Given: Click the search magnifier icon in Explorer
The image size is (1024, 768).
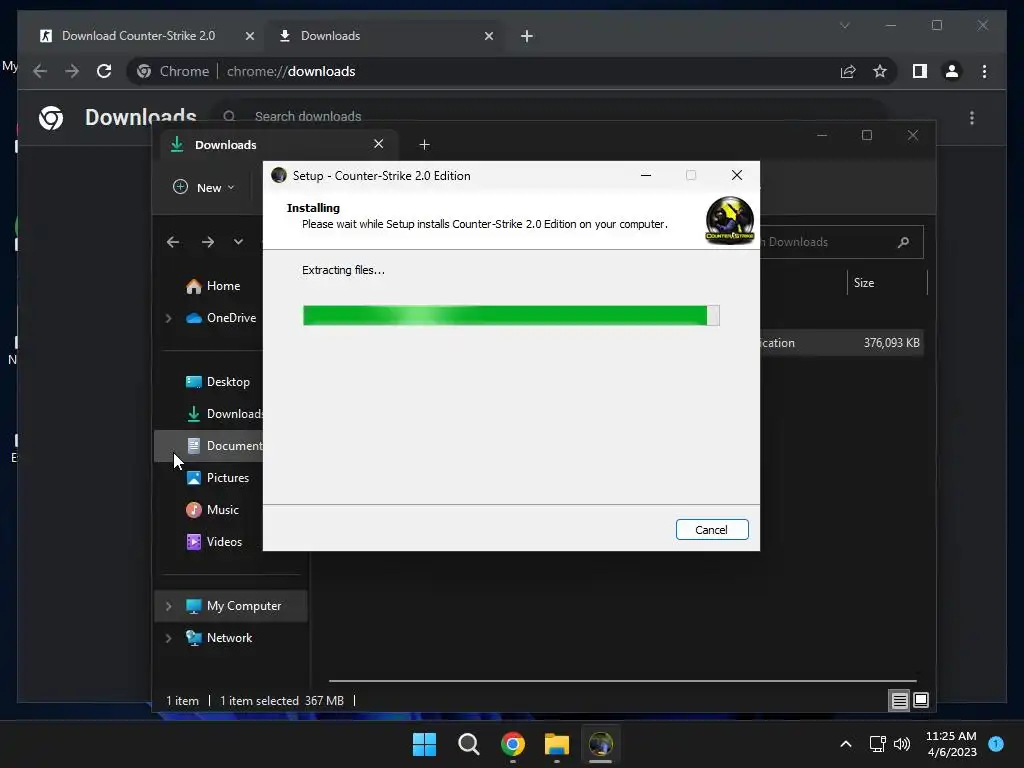Looking at the screenshot, I should (904, 242).
